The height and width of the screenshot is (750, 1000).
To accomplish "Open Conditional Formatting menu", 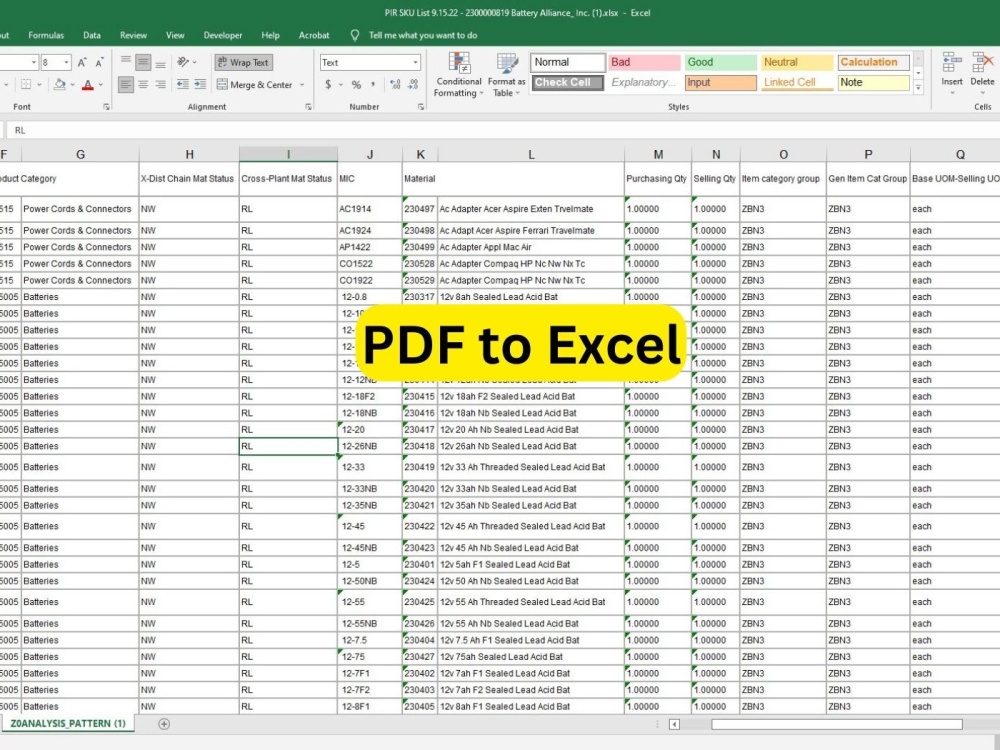I will (458, 75).
